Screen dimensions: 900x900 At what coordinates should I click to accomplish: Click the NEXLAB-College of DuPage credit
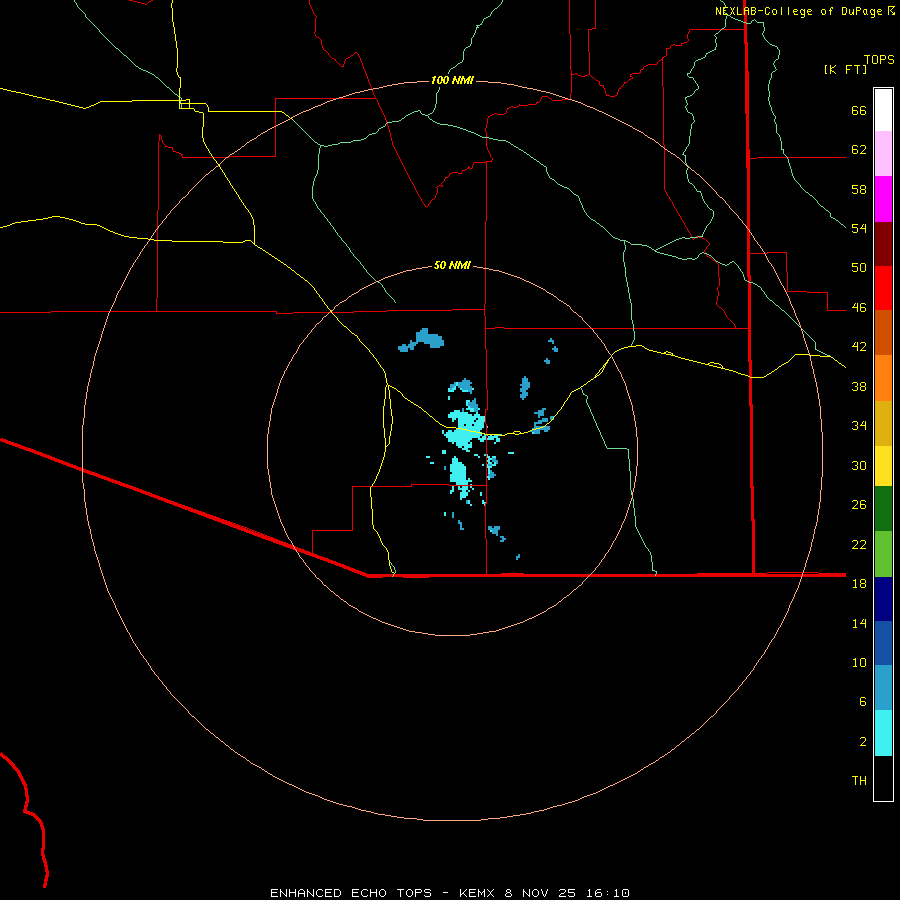pos(804,11)
